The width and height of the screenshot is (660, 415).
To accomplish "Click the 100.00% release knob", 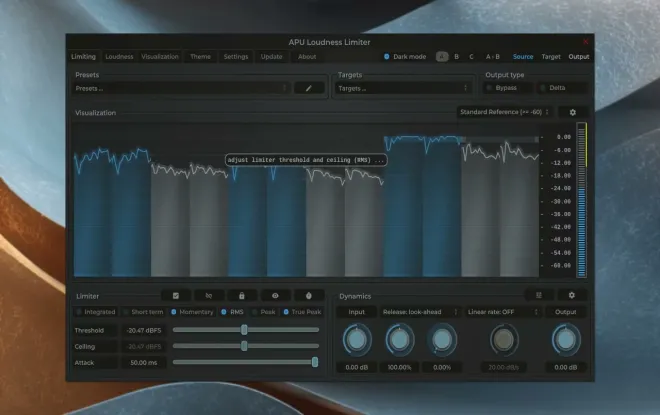I will tap(399, 340).
